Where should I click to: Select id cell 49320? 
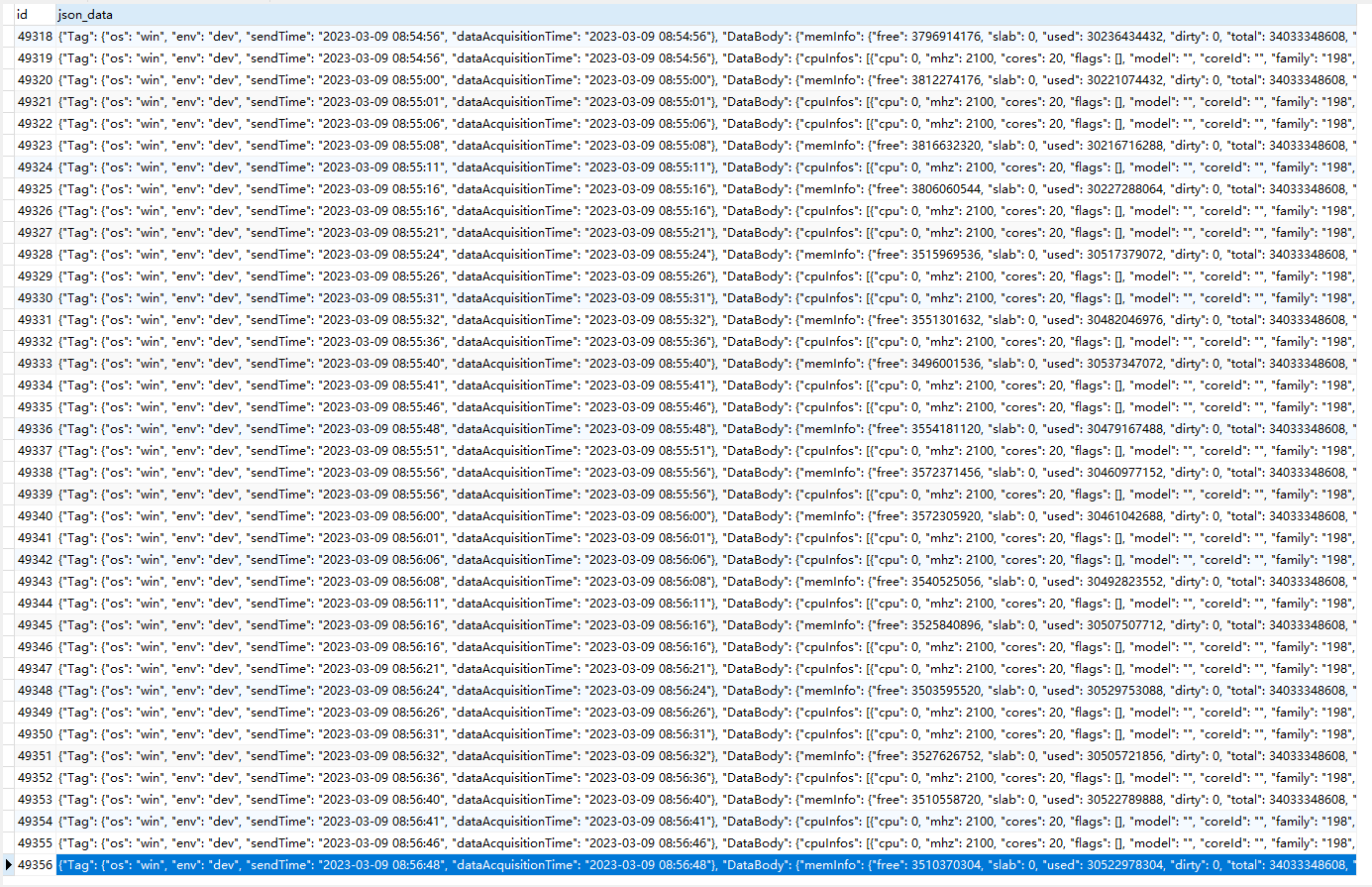click(35, 80)
